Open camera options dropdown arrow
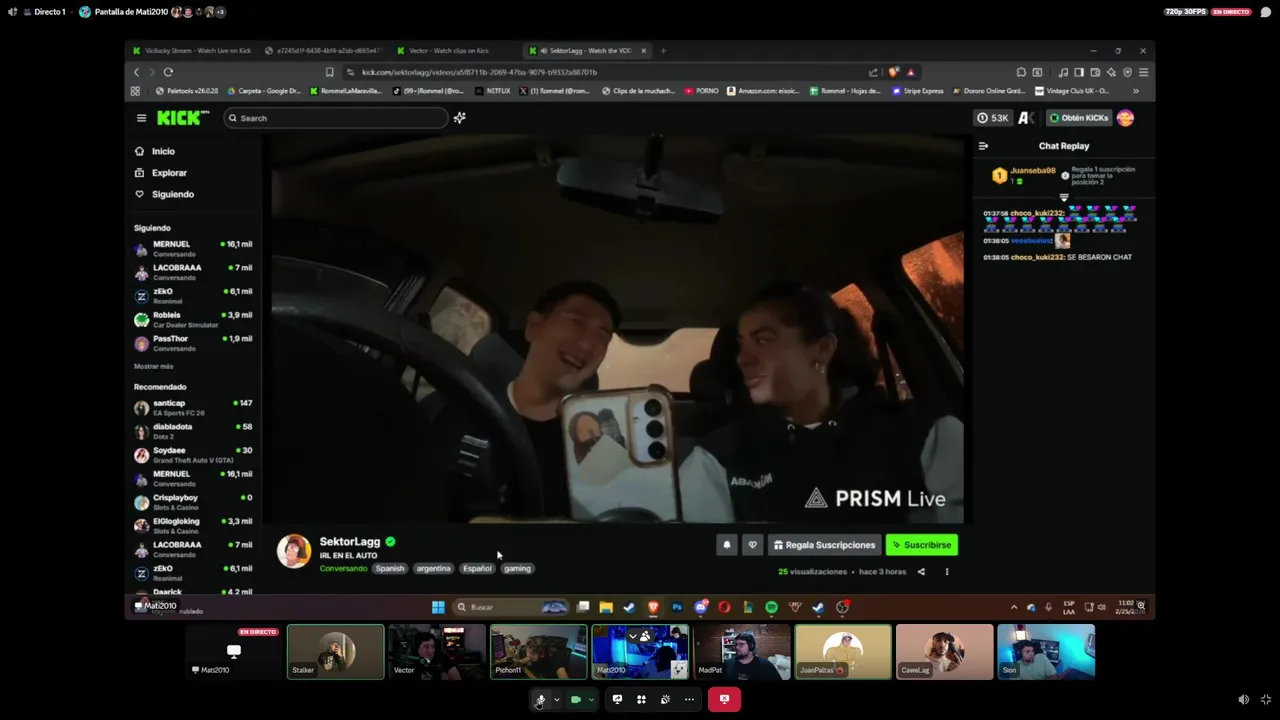 click(x=591, y=700)
